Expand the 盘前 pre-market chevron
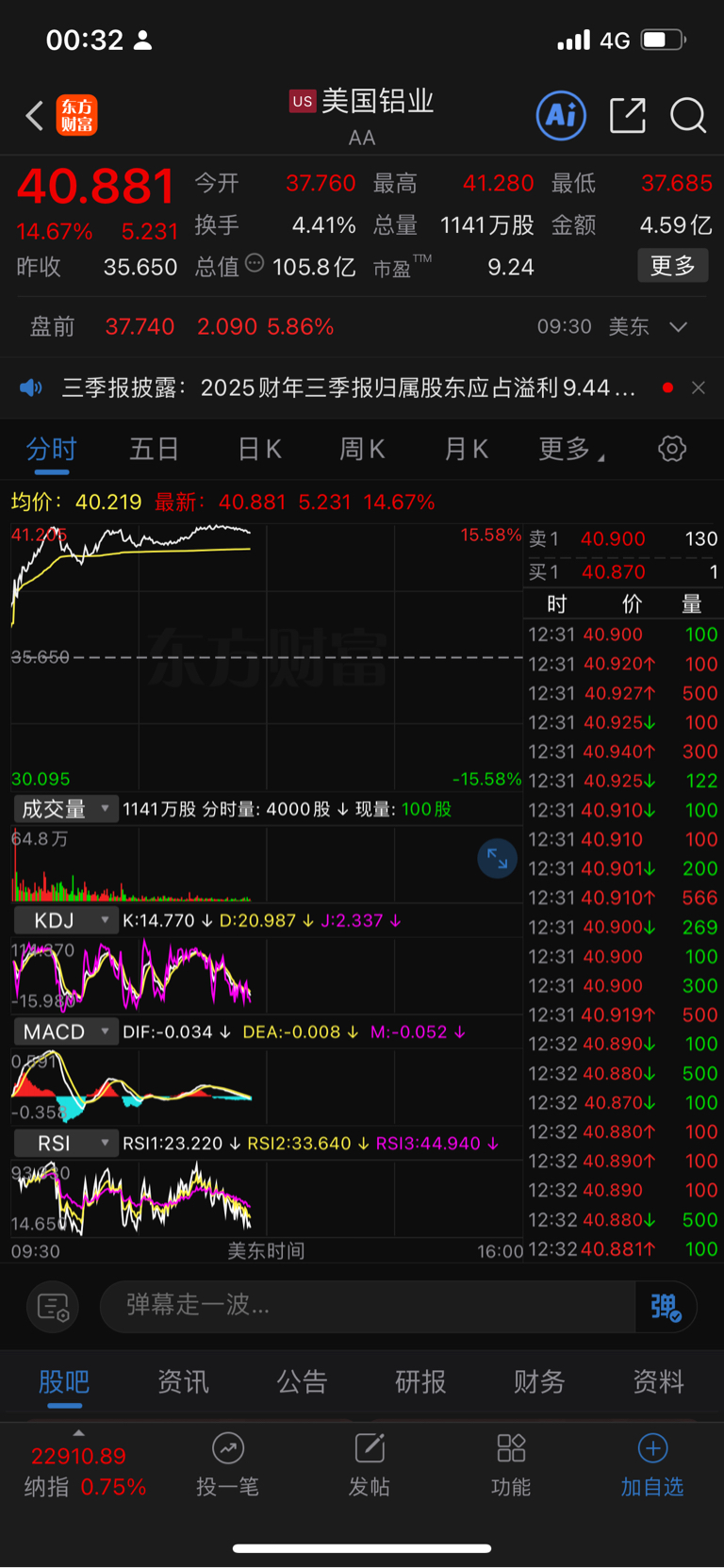Screen dimensions: 724x1568 (x=678, y=327)
